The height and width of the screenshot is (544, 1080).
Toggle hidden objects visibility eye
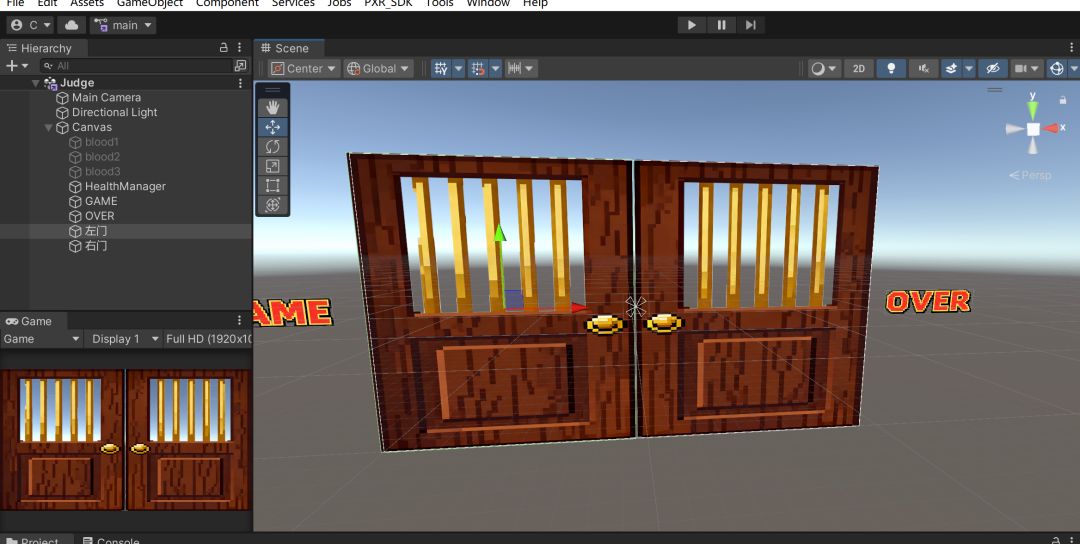(x=993, y=68)
